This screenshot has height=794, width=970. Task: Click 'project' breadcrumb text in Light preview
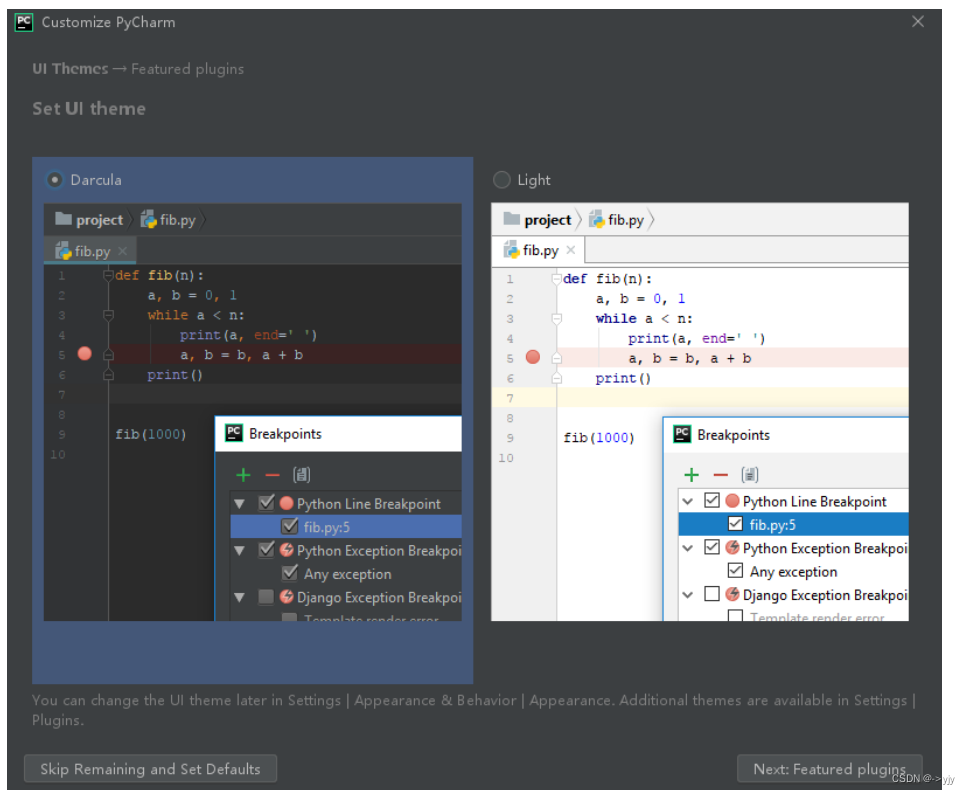pos(547,220)
